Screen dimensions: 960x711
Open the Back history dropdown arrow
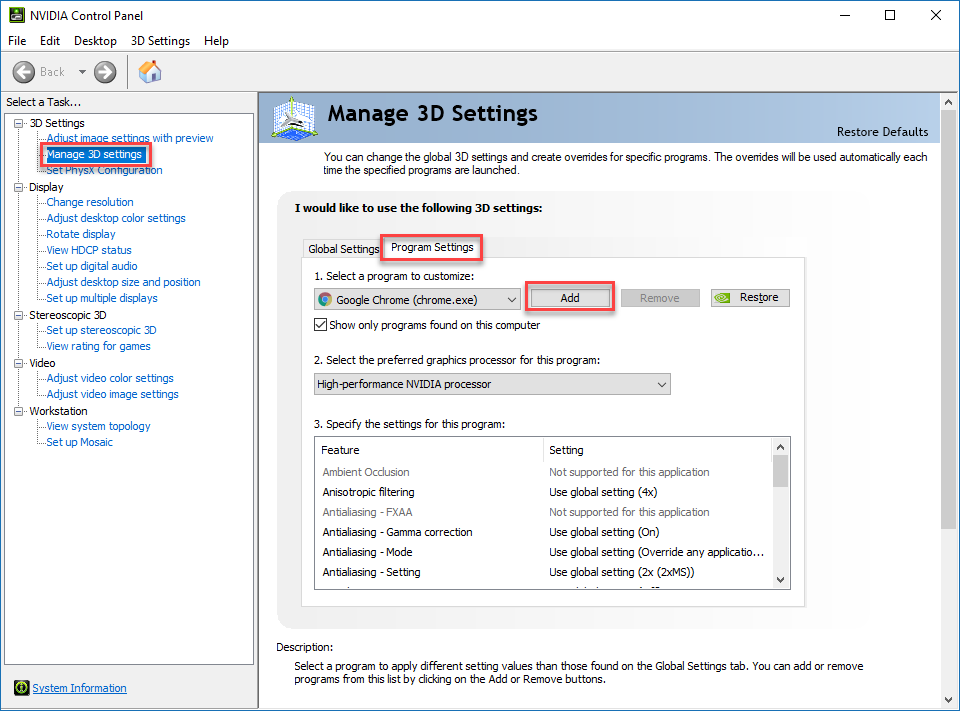coord(82,72)
